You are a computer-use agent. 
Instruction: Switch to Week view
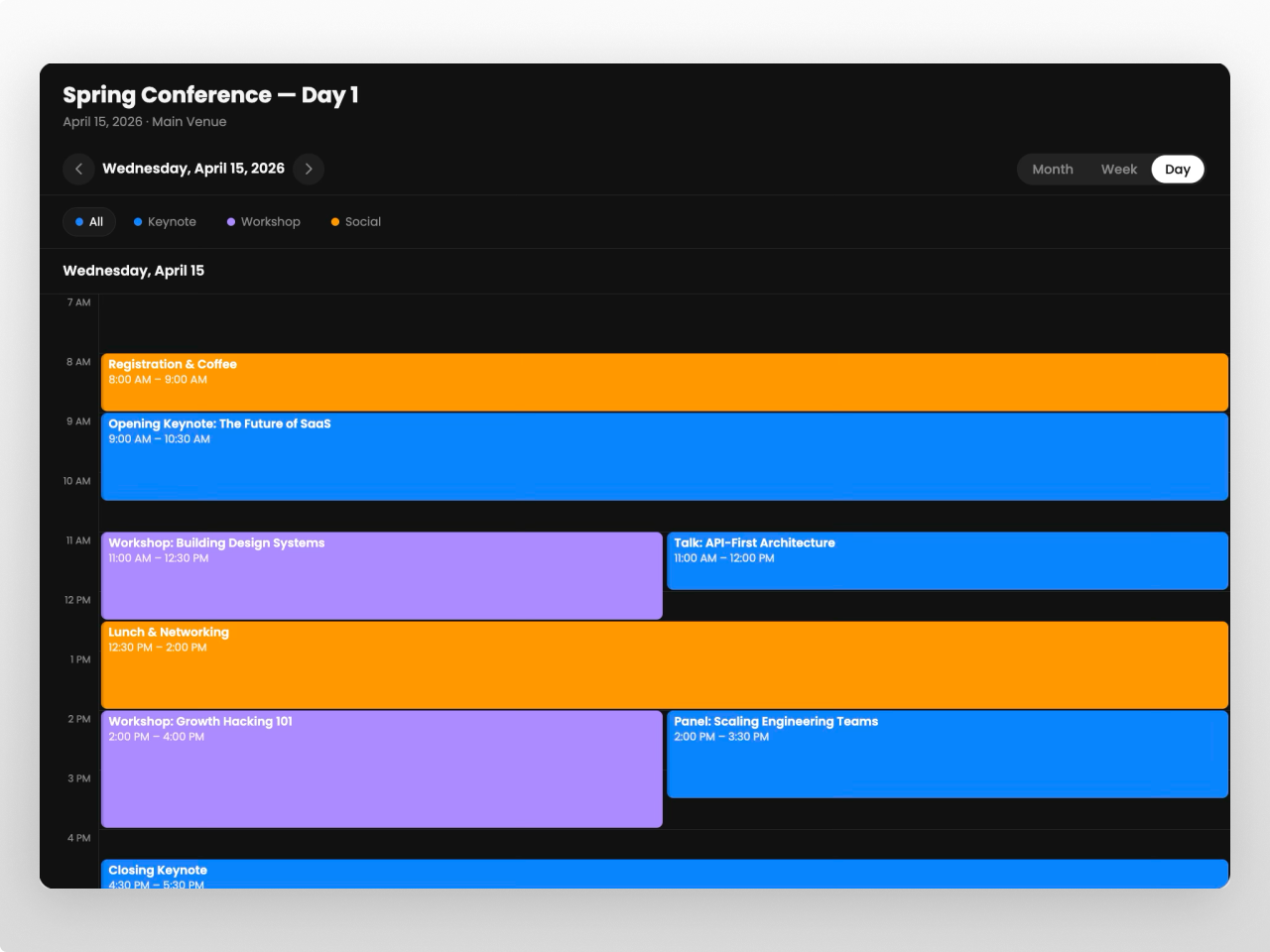(1119, 170)
